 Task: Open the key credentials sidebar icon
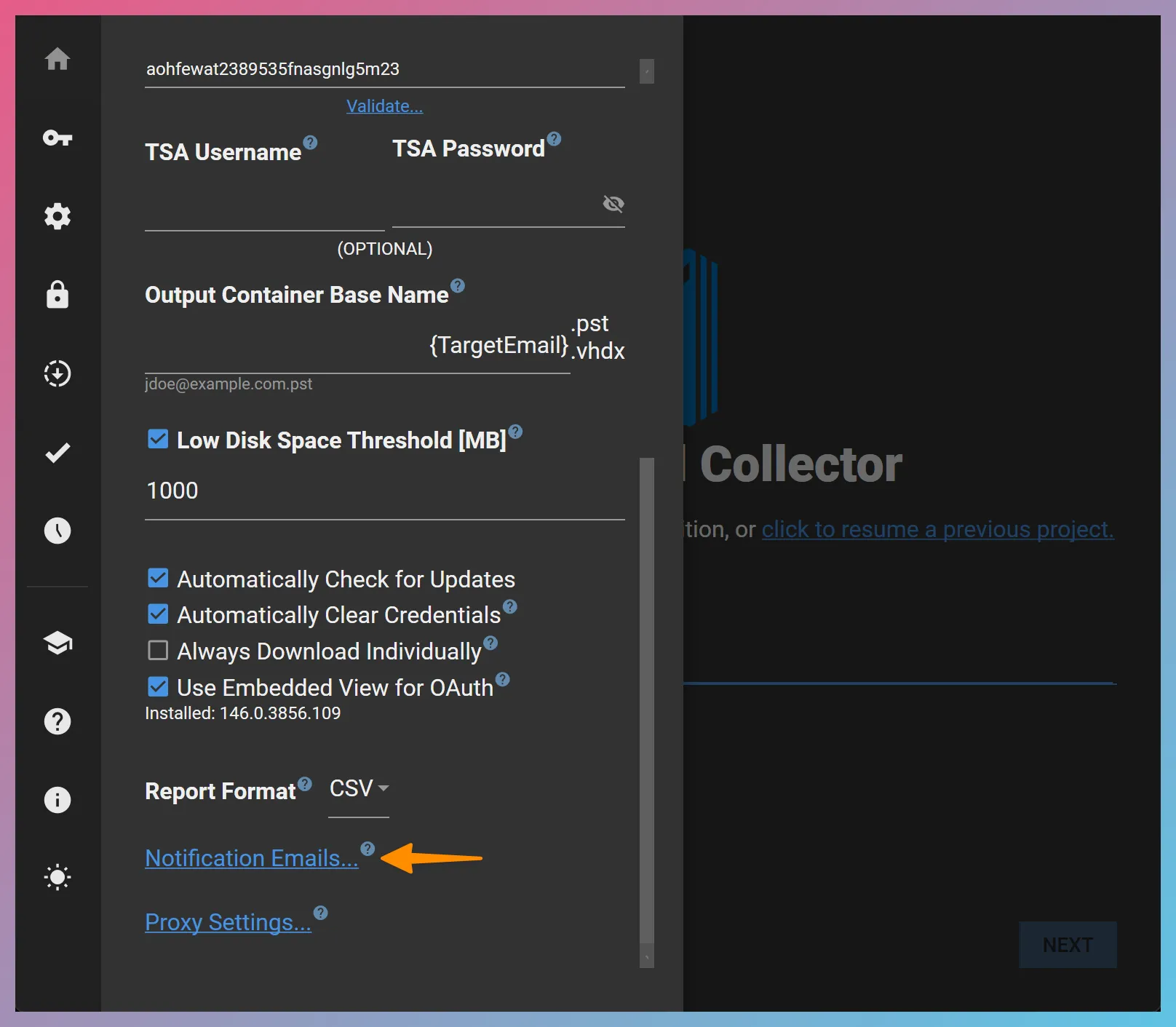(57, 138)
